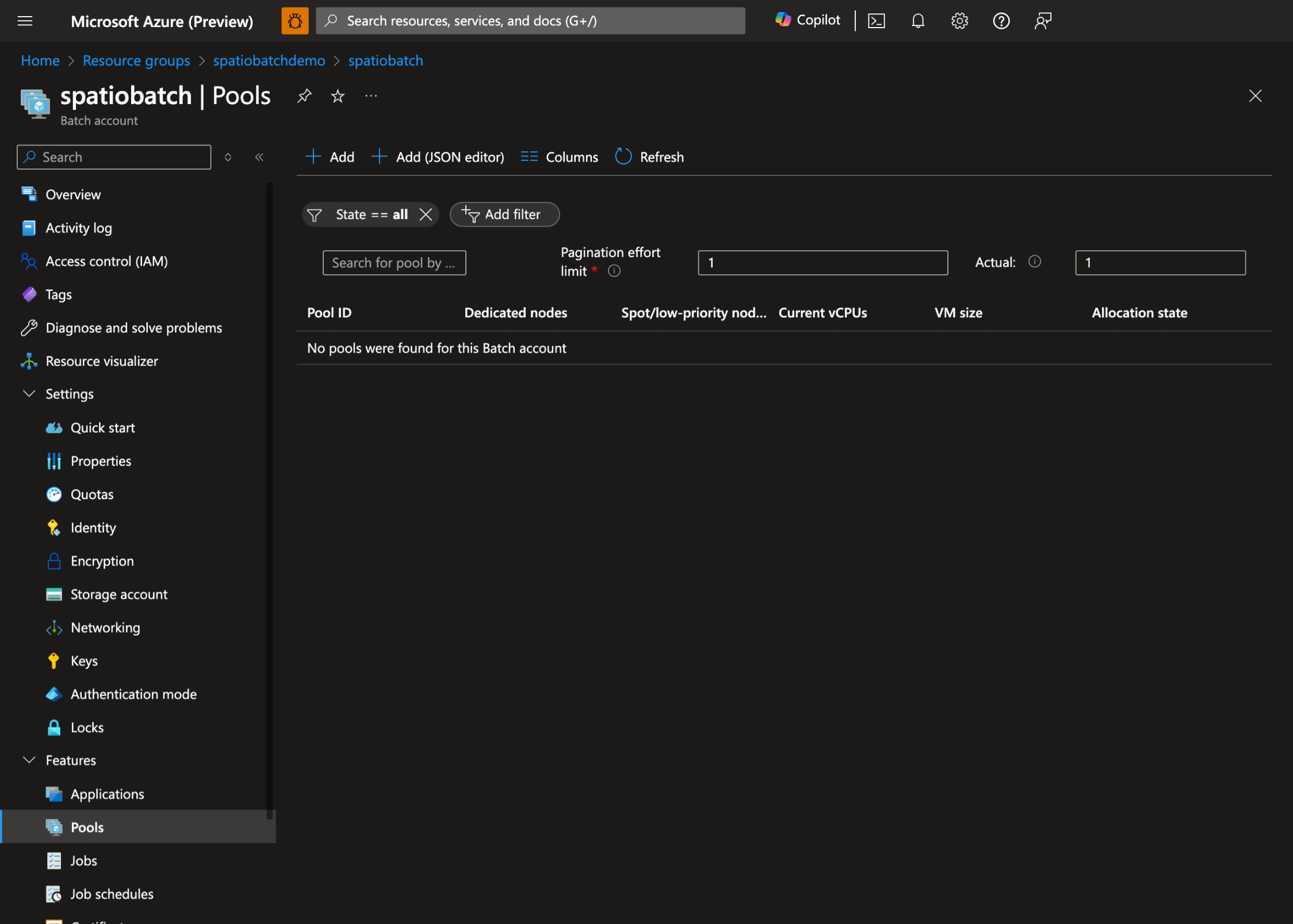Open the Notifications panel
1293x924 pixels.
(x=917, y=21)
